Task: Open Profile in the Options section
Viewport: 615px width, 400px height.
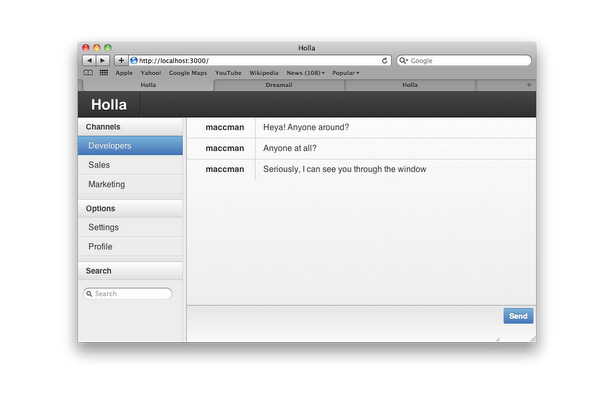Action: click(130, 246)
